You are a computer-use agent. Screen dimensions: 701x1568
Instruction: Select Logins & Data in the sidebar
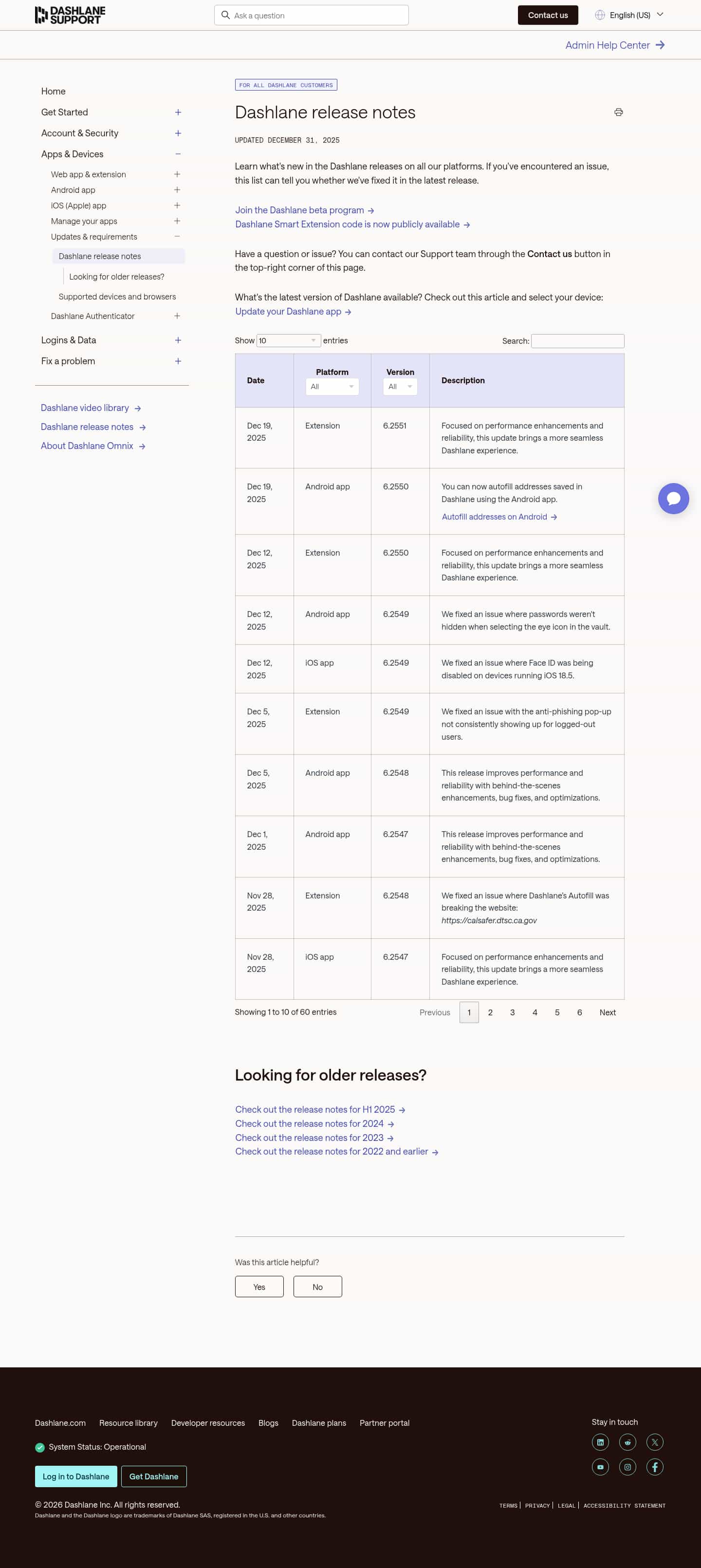point(68,340)
